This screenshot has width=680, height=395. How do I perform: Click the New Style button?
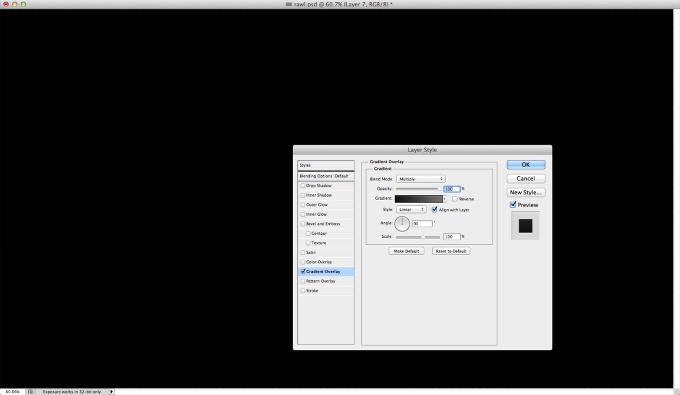point(526,193)
